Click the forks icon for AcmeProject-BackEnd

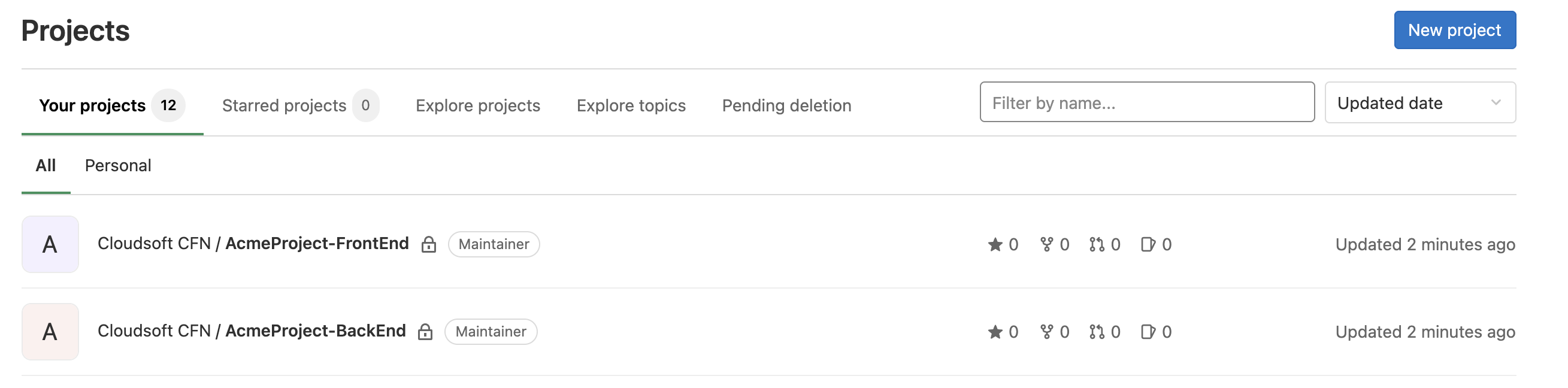tap(1046, 332)
